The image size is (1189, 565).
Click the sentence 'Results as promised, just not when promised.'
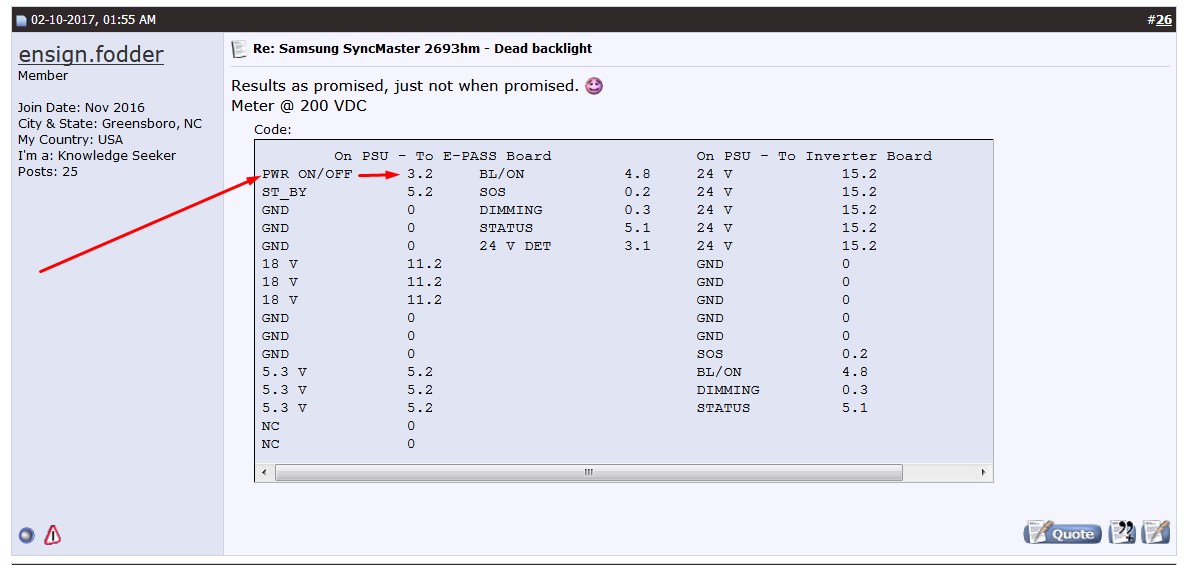pos(405,86)
